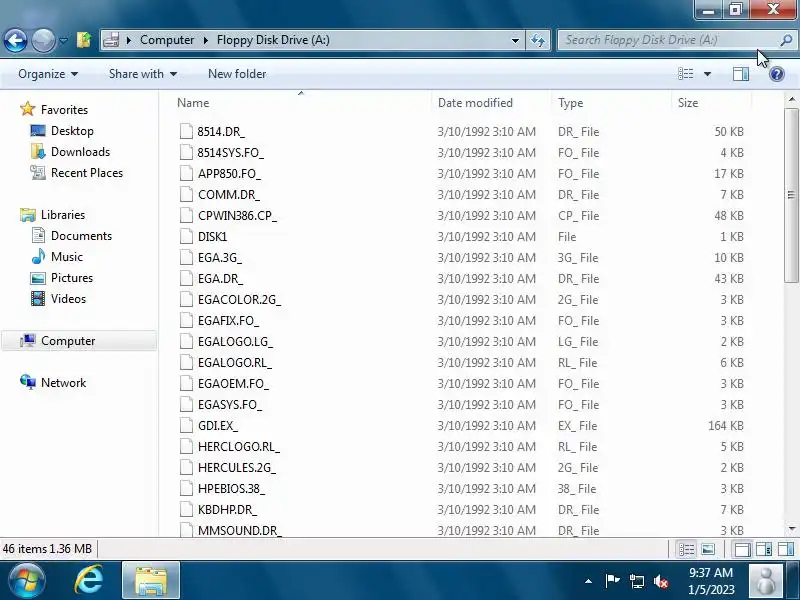800x600 pixels.
Task: Expand arrow after Computer in breadcrumb
Action: coord(206,40)
